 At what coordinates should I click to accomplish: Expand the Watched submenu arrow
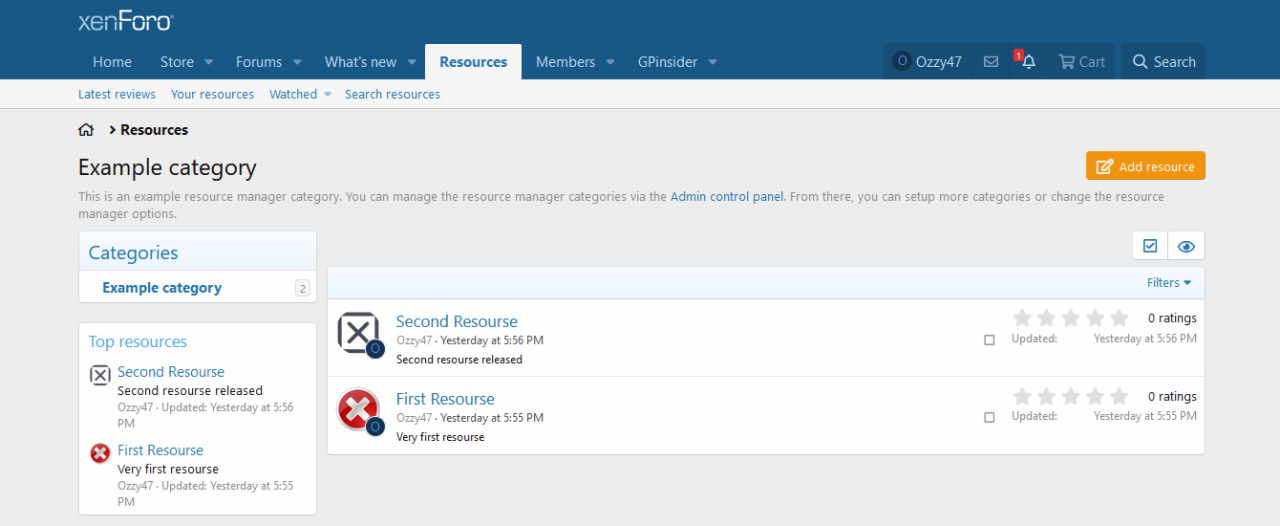327,95
